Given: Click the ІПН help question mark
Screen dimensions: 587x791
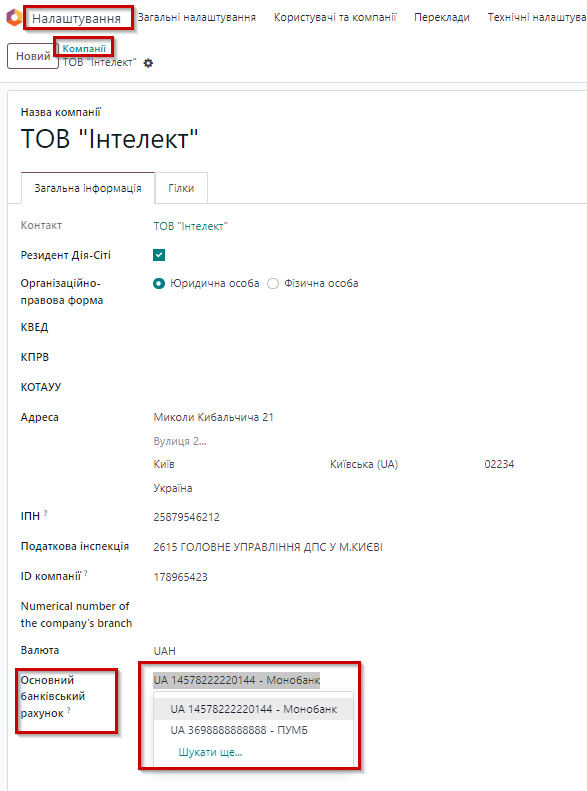Looking at the screenshot, I should [x=45, y=513].
